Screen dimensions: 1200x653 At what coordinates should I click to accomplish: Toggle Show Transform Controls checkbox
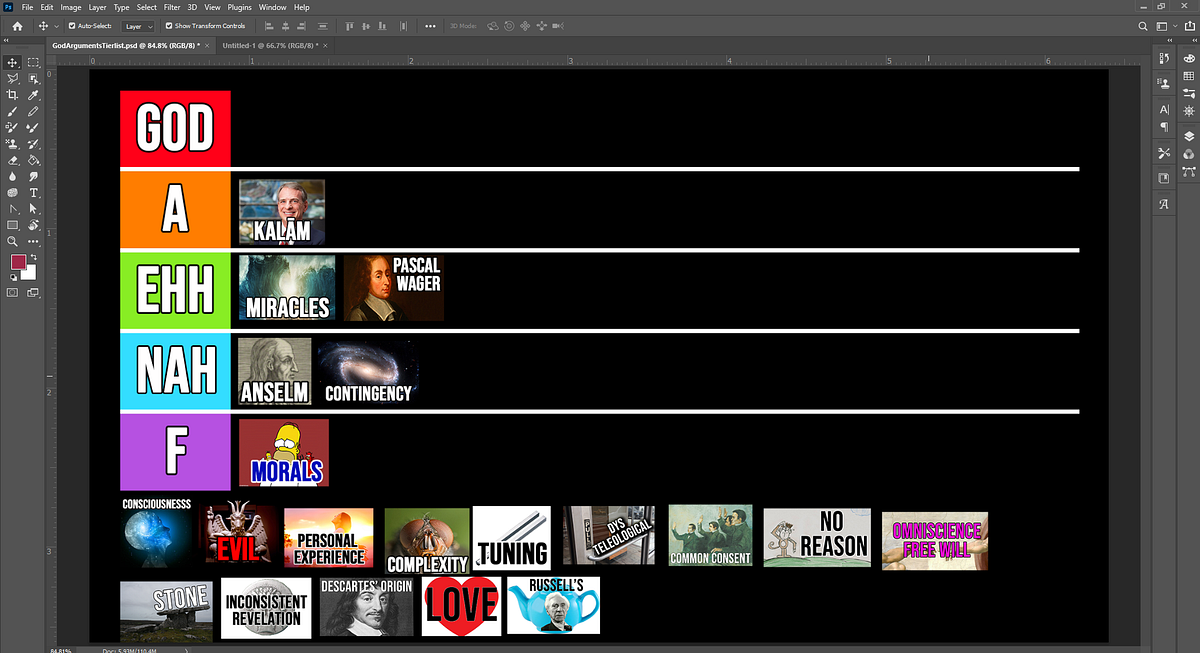click(169, 26)
